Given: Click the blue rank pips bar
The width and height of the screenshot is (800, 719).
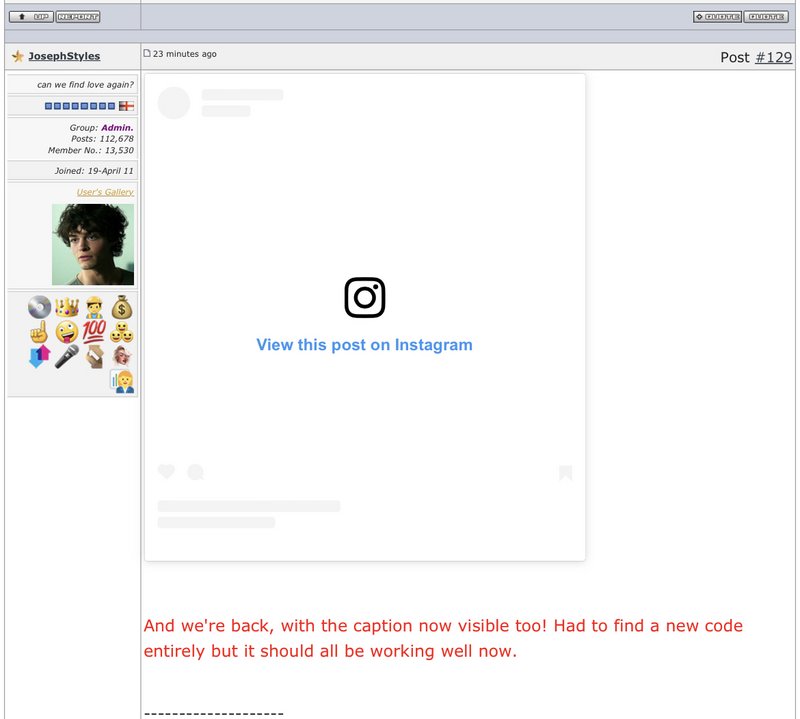Looking at the screenshot, I should point(80,106).
